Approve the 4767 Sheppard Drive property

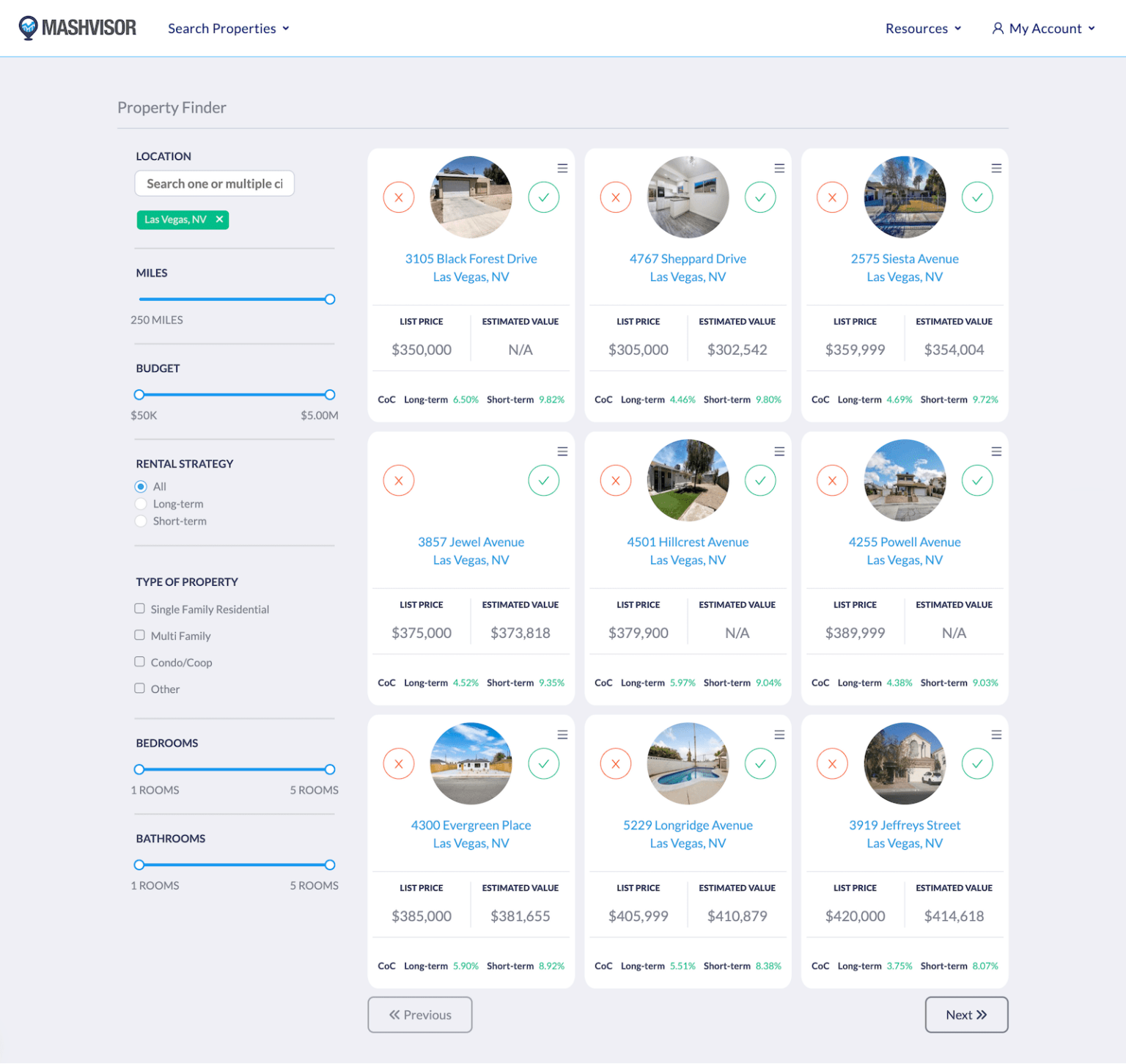tap(760, 197)
